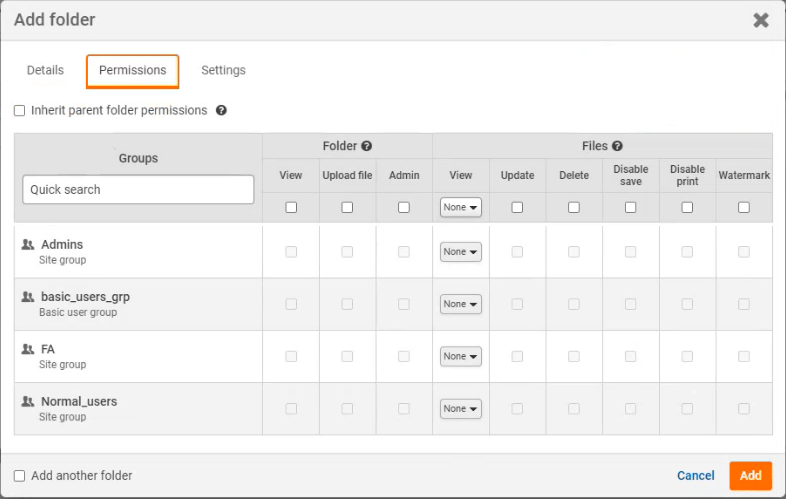Click the basic_users_grp group icon
Viewport: 786px width, 499px height.
28,297
